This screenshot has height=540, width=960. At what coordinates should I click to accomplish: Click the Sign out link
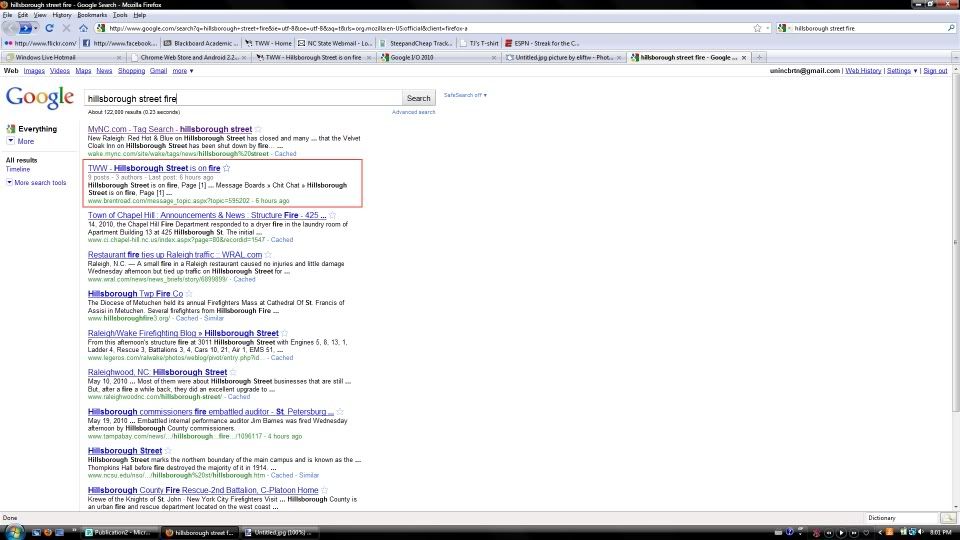pyautogui.click(x=935, y=71)
